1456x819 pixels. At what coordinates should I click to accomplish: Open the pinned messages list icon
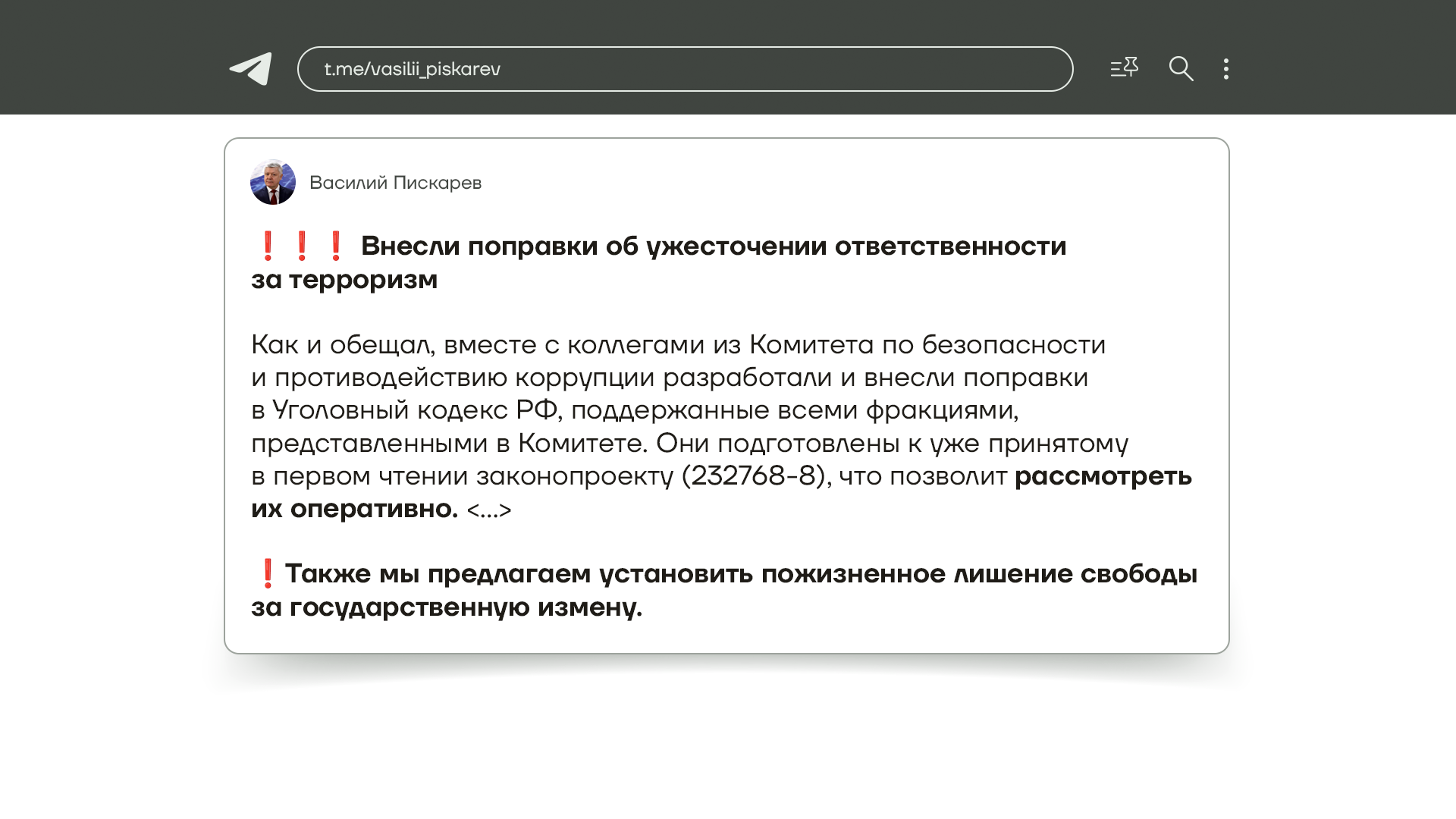(1124, 68)
